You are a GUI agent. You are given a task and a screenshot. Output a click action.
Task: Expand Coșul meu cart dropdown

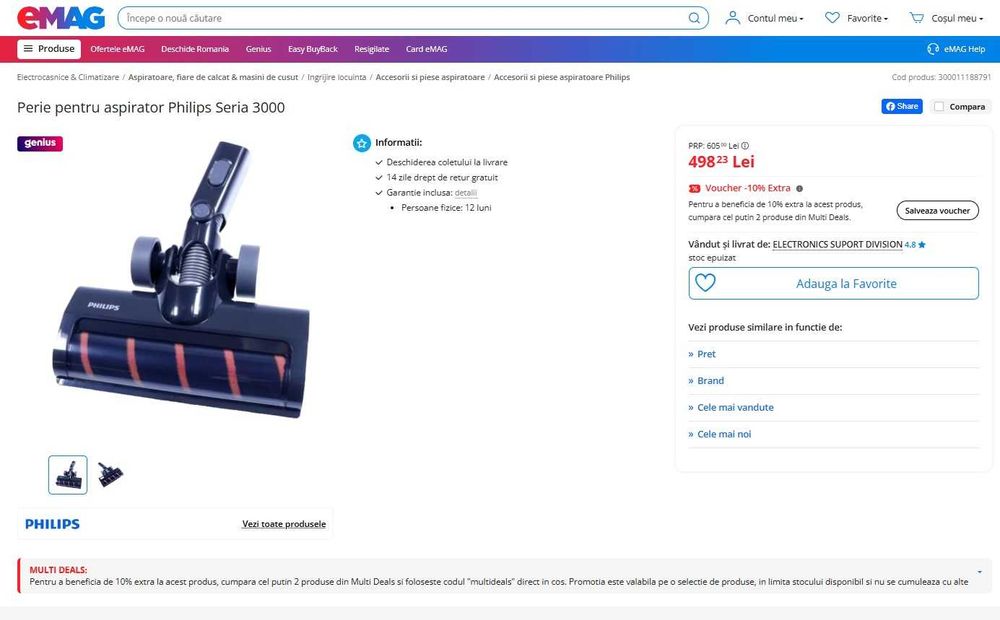946,18
